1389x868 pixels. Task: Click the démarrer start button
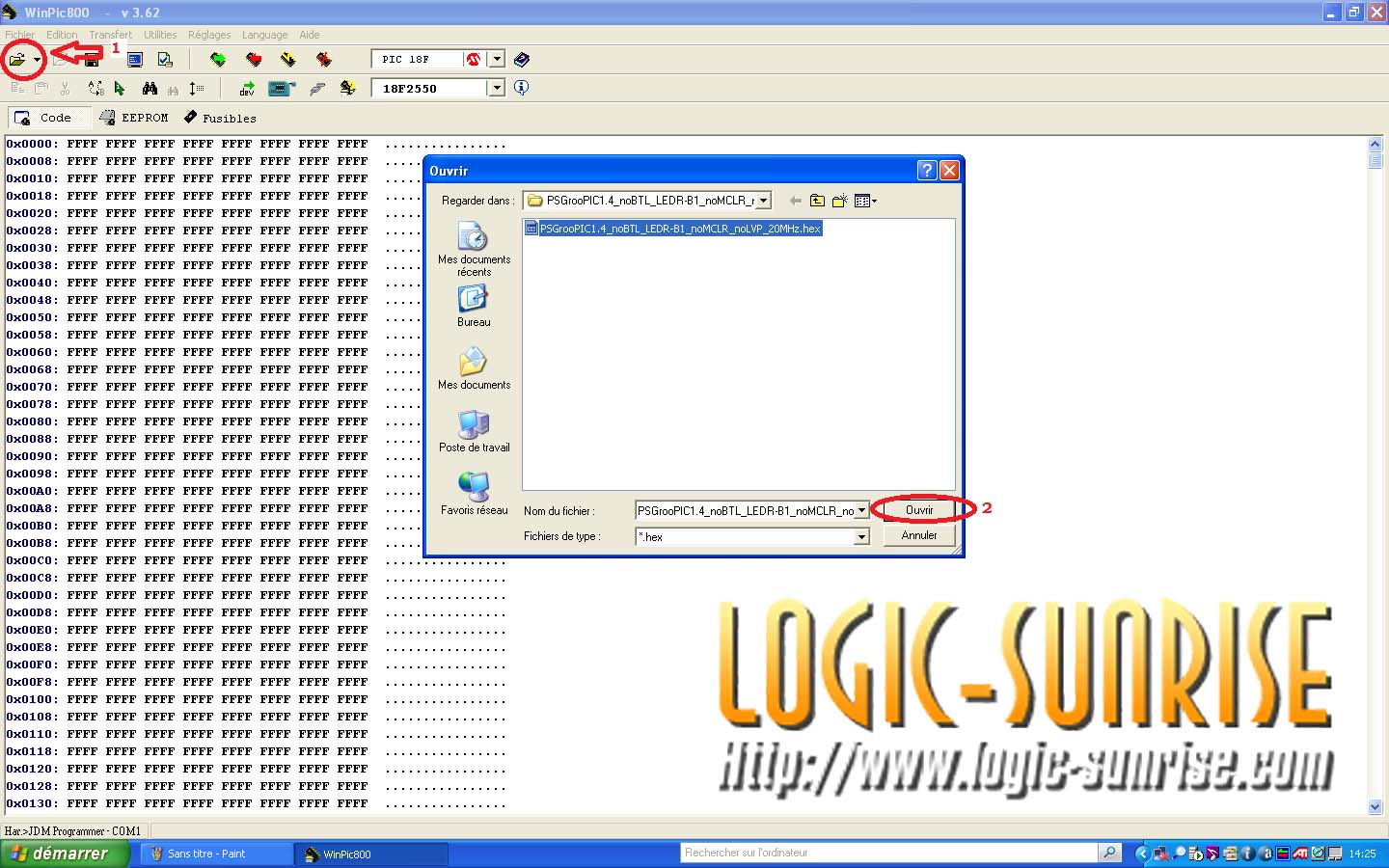65,854
